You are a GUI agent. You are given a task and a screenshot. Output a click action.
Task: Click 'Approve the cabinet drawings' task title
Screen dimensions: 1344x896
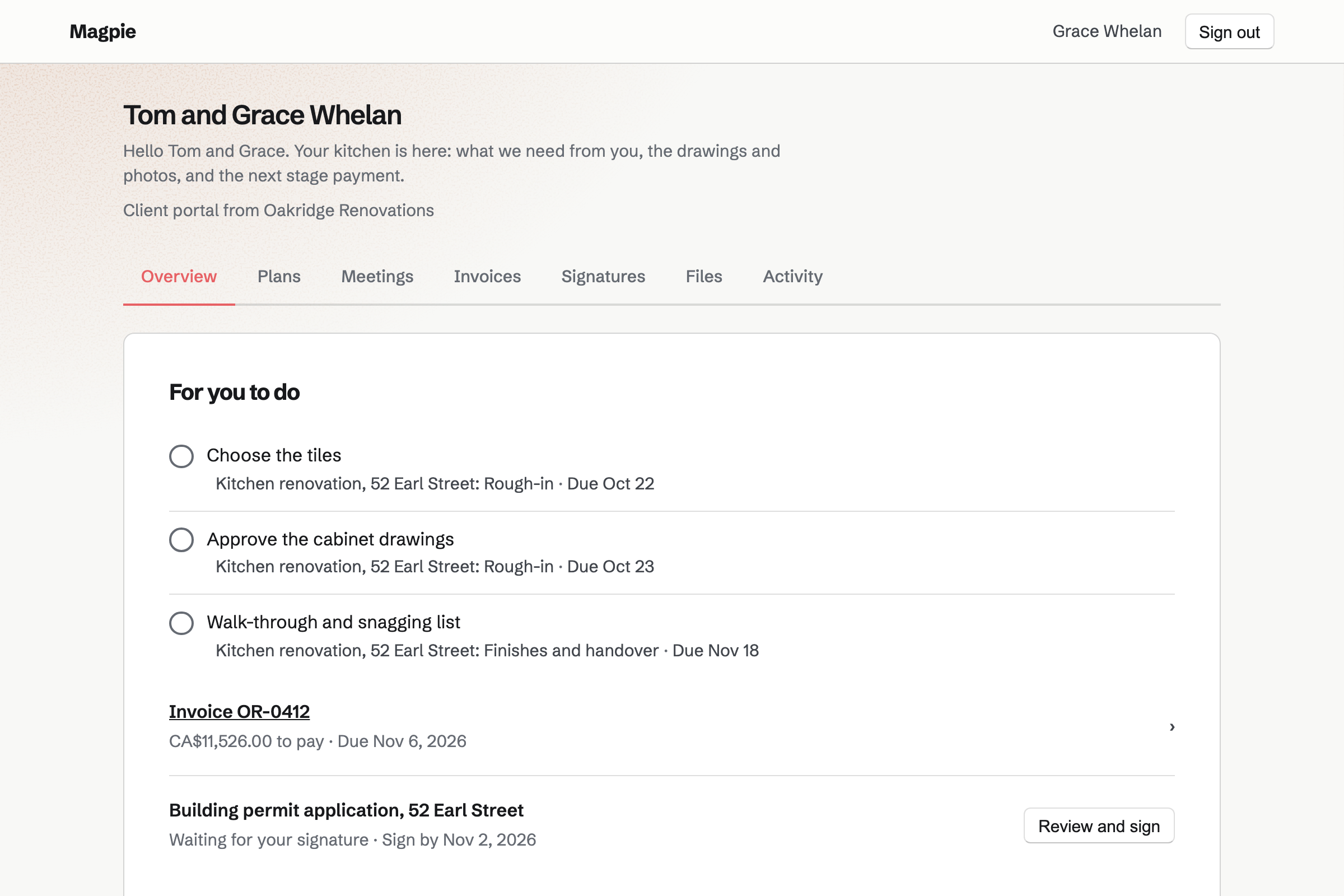tap(330, 539)
